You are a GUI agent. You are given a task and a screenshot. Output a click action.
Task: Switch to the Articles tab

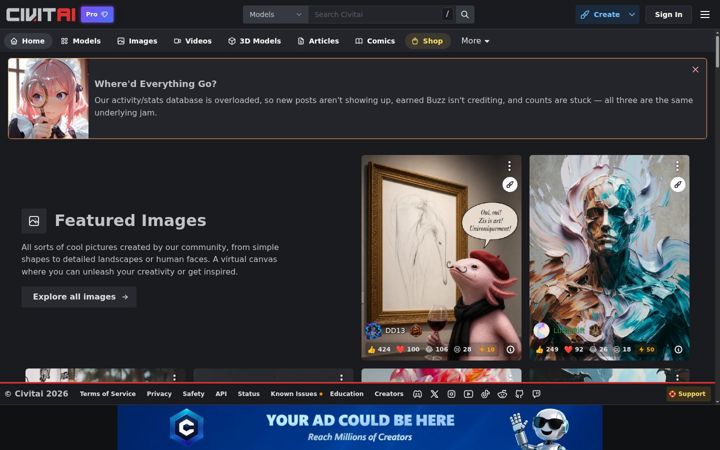click(318, 41)
